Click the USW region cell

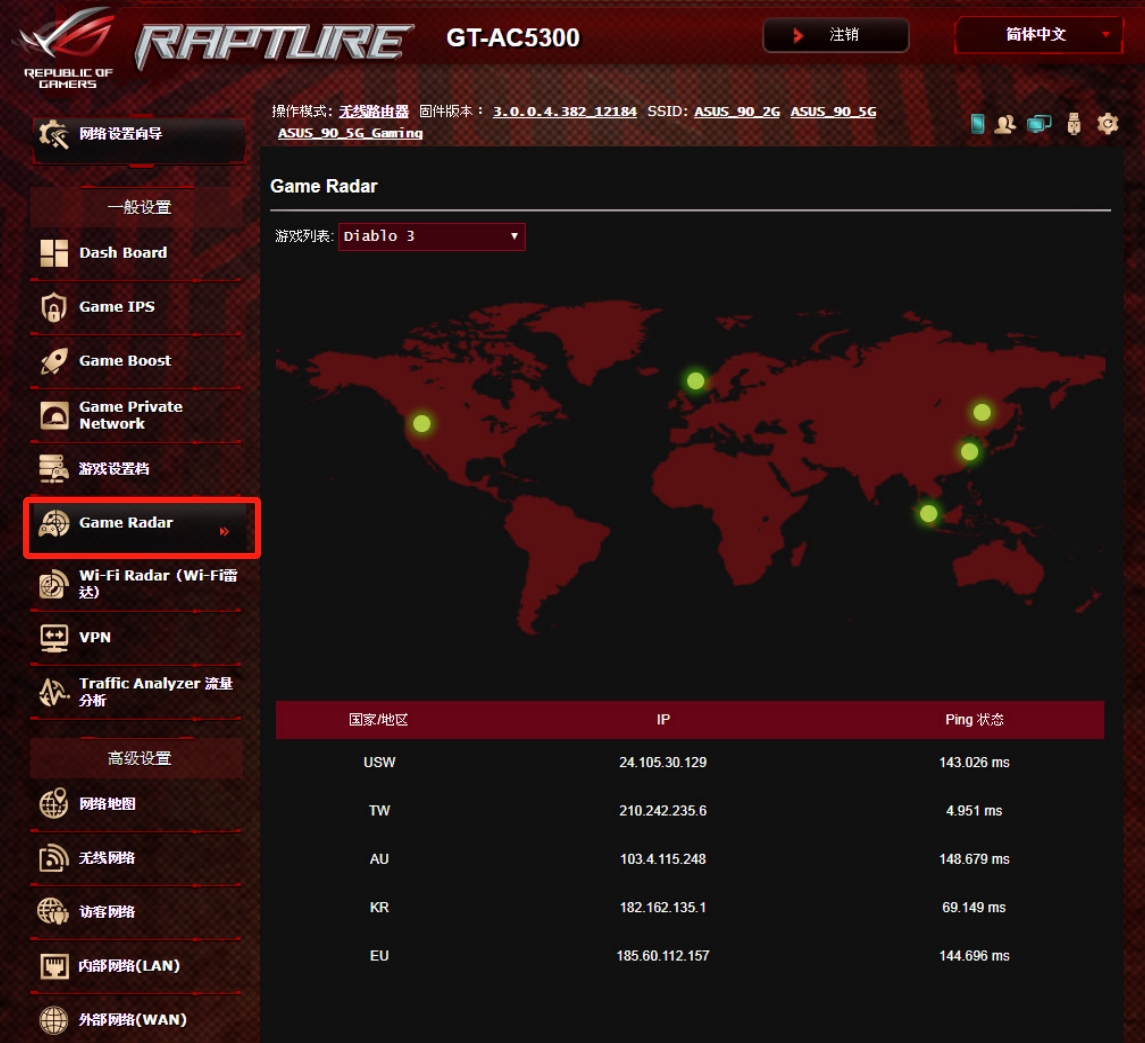[x=379, y=763]
